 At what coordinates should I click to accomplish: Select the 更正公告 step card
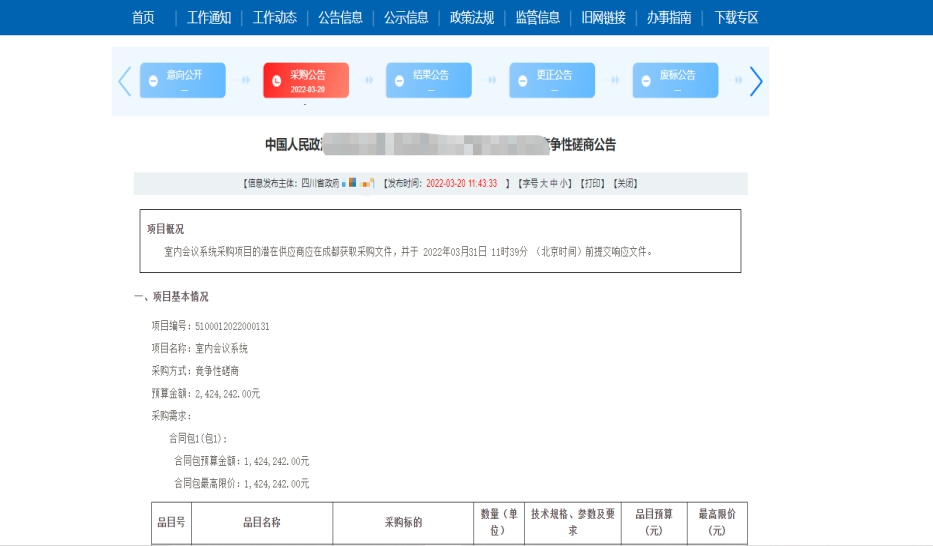(552, 80)
